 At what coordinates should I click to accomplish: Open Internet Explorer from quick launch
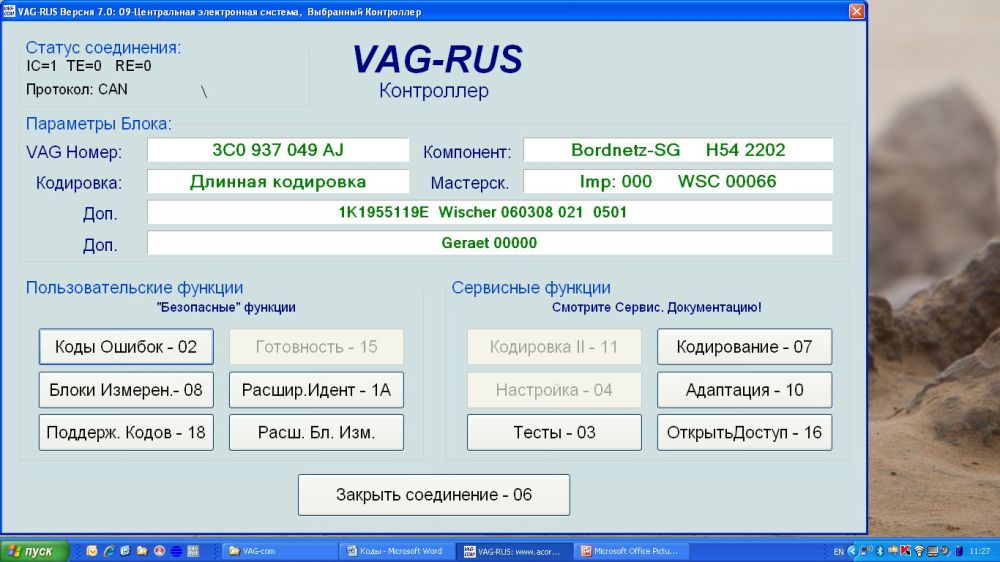pyautogui.click(x=108, y=551)
